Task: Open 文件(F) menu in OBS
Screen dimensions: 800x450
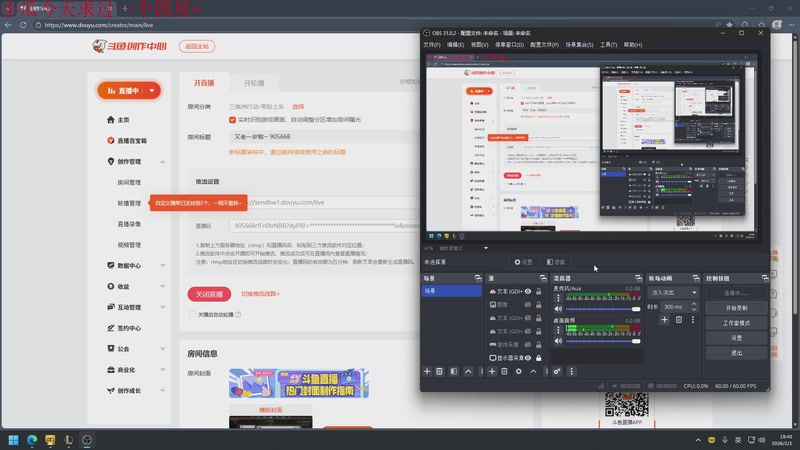Action: tap(432, 45)
